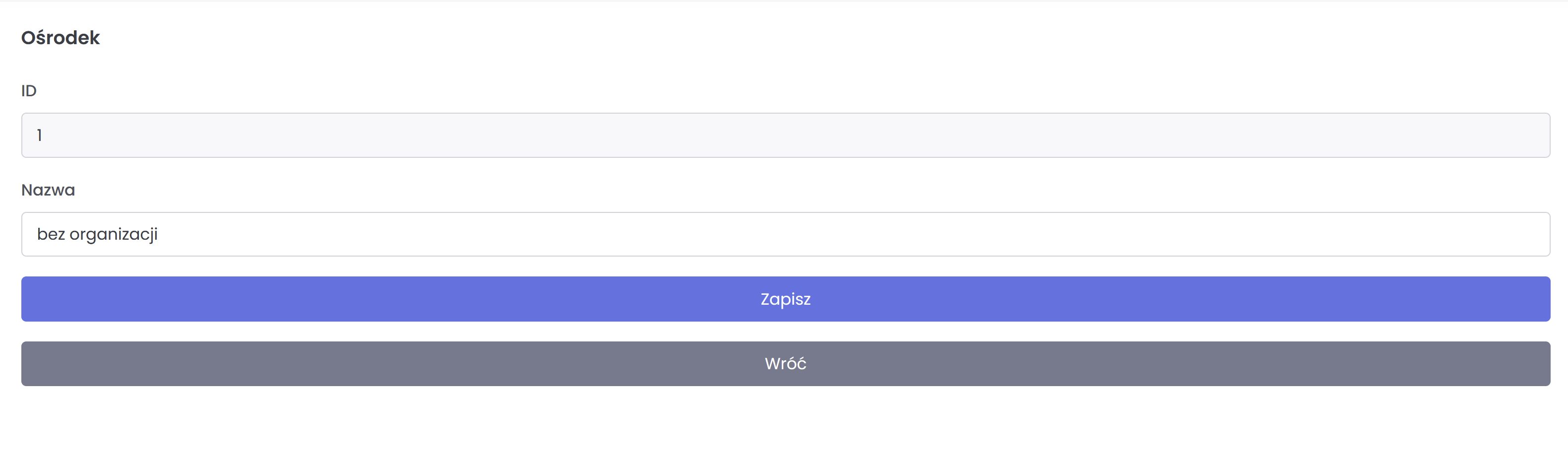Click the Wróć button

tap(785, 363)
